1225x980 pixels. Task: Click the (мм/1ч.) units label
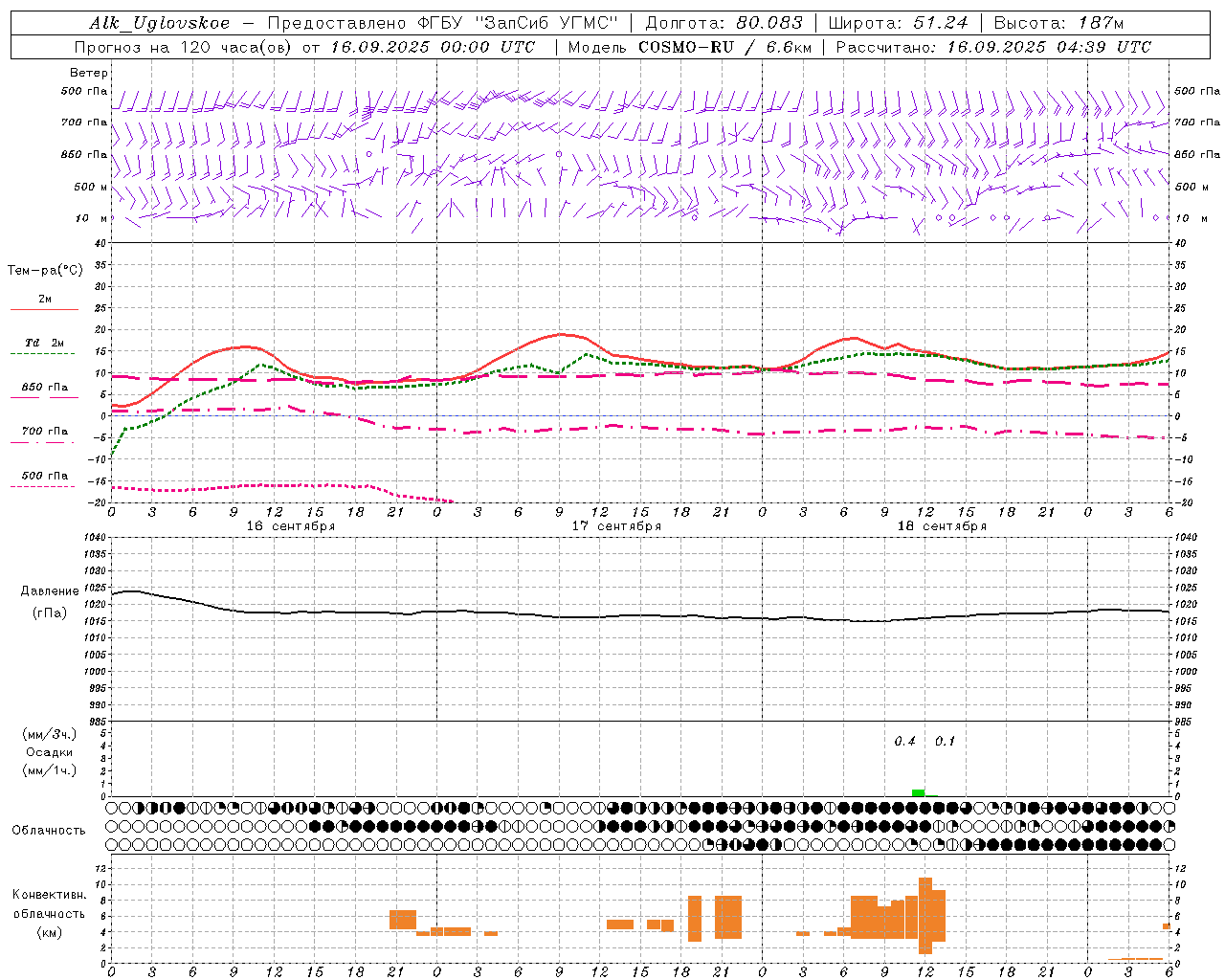point(50,770)
